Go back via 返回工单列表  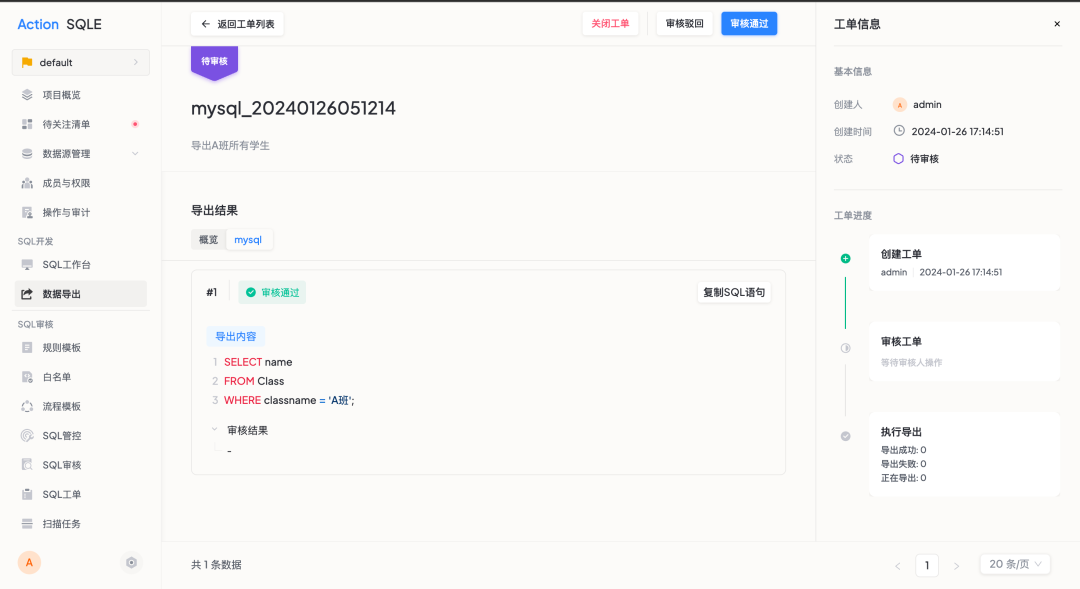coord(238,24)
